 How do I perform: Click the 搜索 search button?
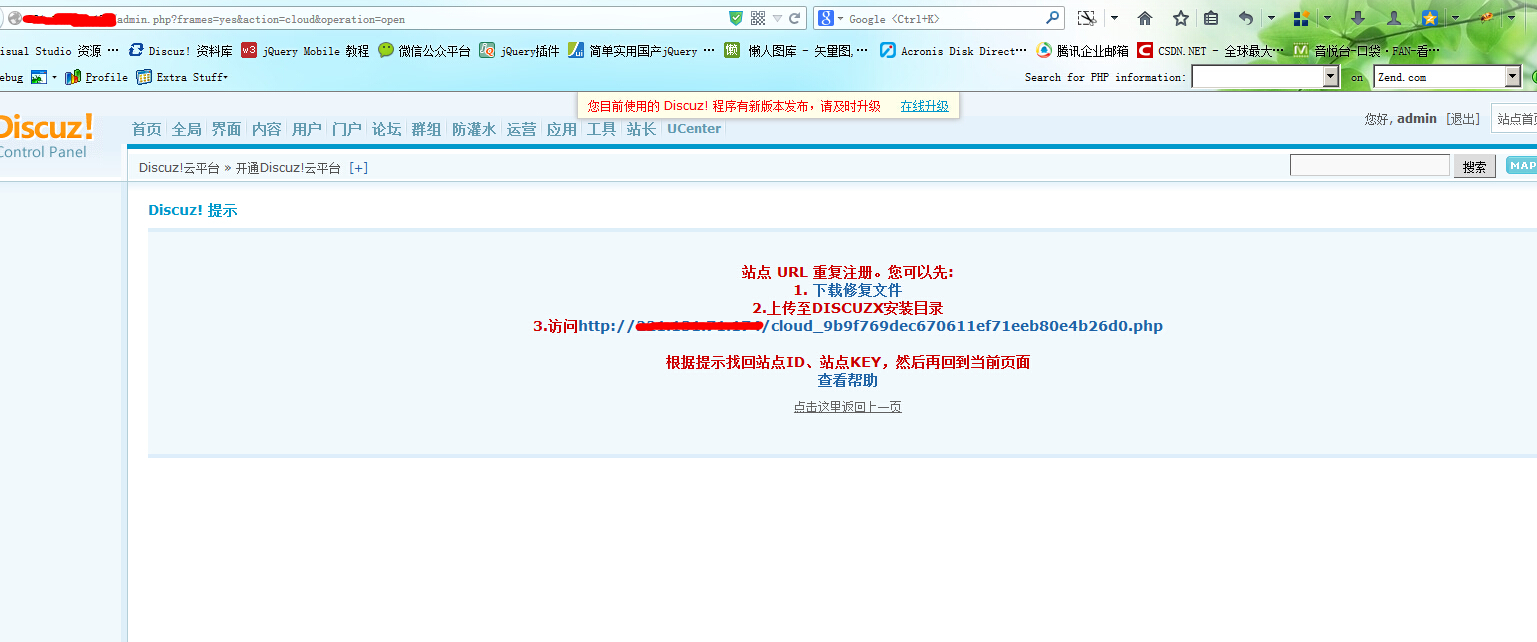click(1475, 167)
